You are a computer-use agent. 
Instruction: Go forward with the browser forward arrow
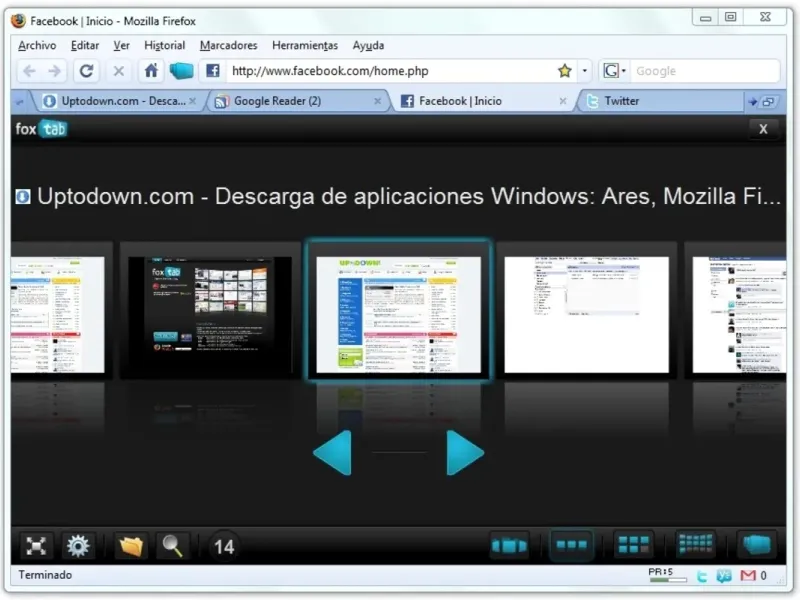(54, 71)
